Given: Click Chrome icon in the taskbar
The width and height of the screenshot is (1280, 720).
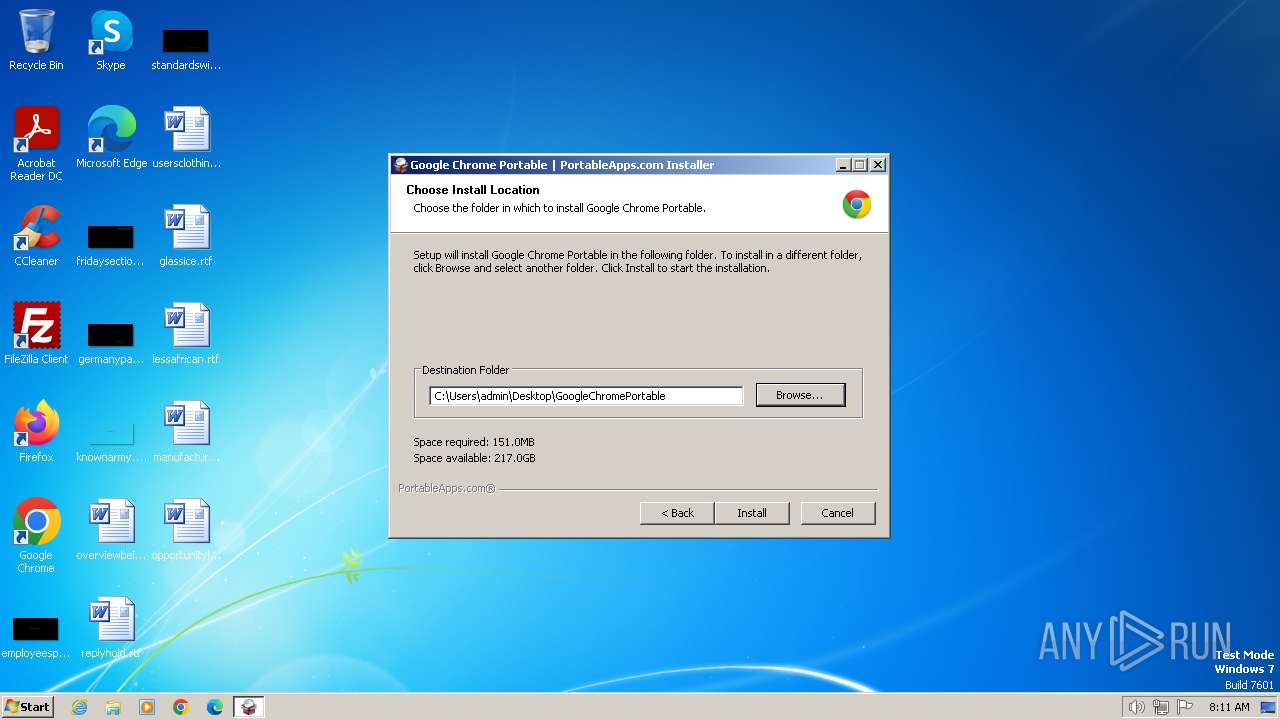Looking at the screenshot, I should tap(181, 707).
